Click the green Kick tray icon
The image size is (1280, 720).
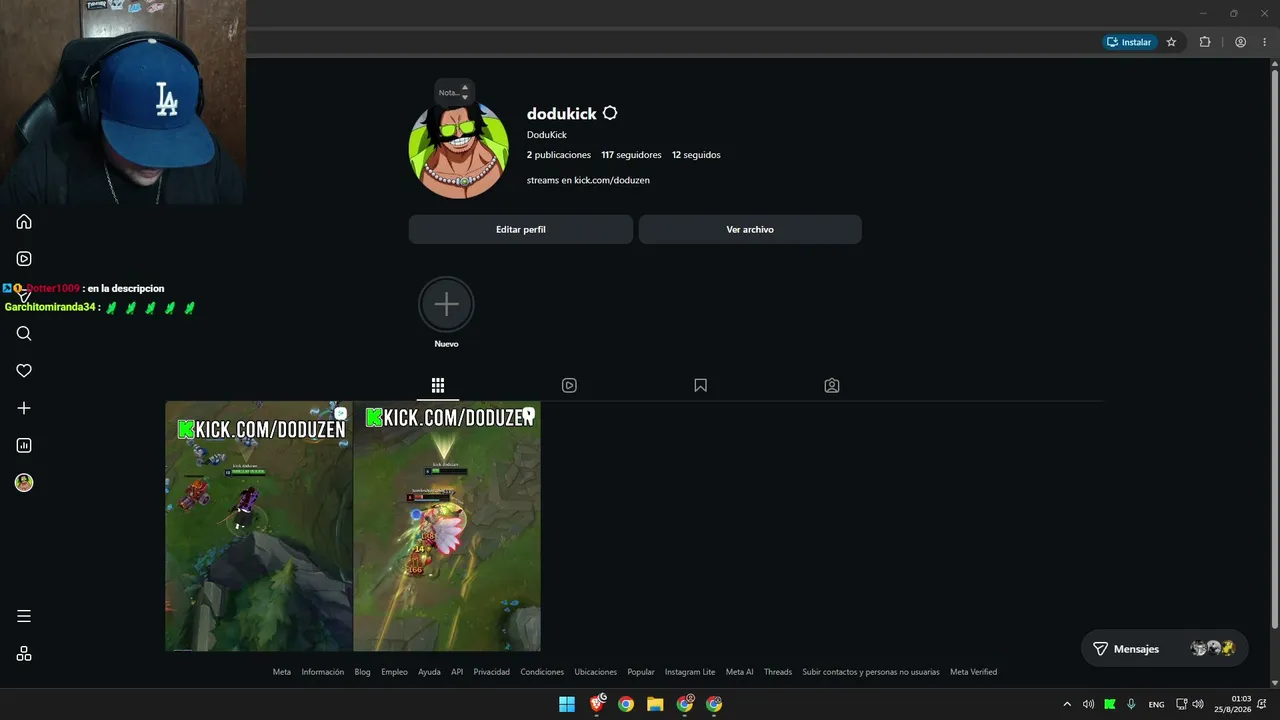(1110, 704)
